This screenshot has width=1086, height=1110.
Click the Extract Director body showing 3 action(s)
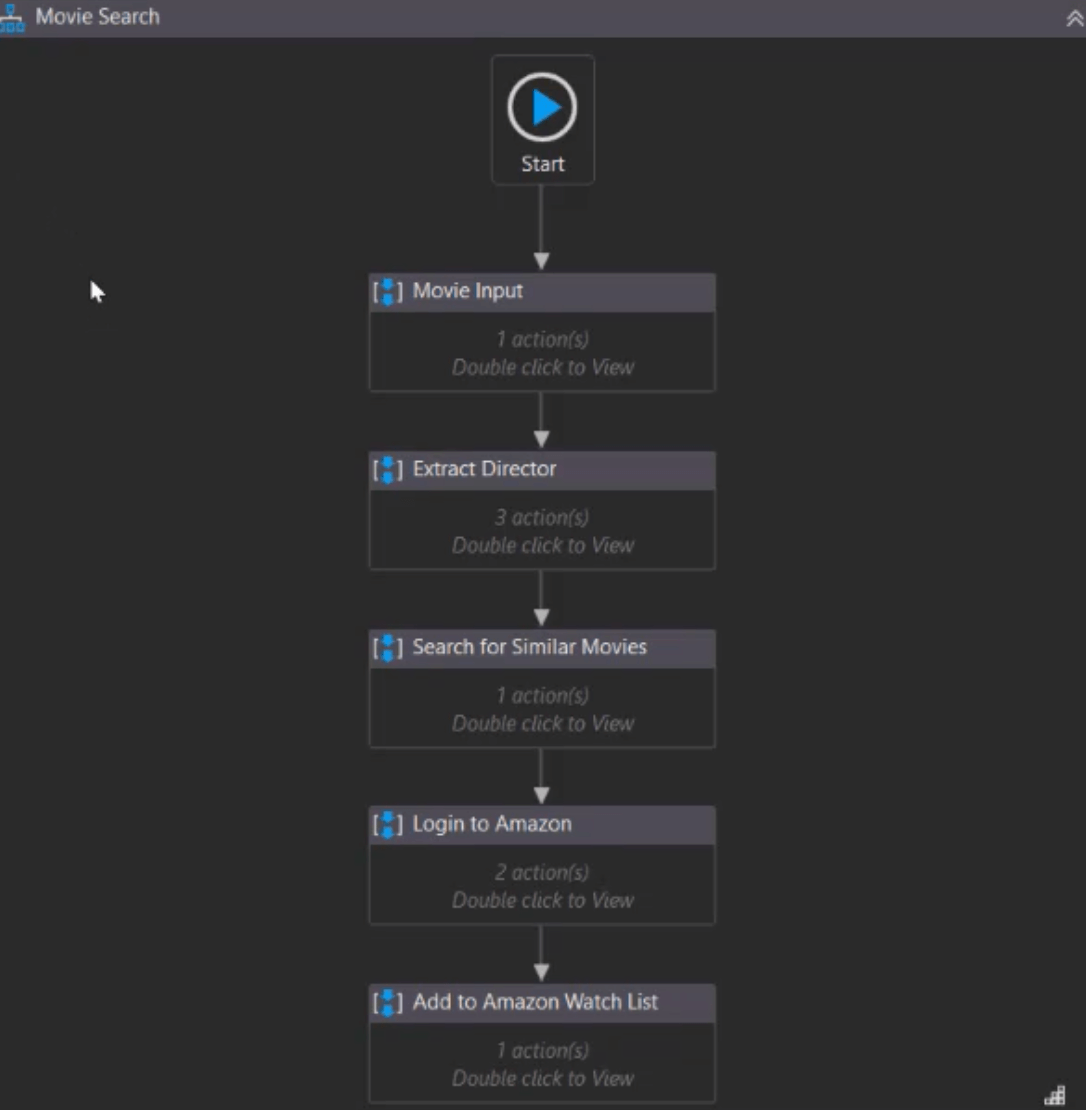pyautogui.click(x=542, y=530)
